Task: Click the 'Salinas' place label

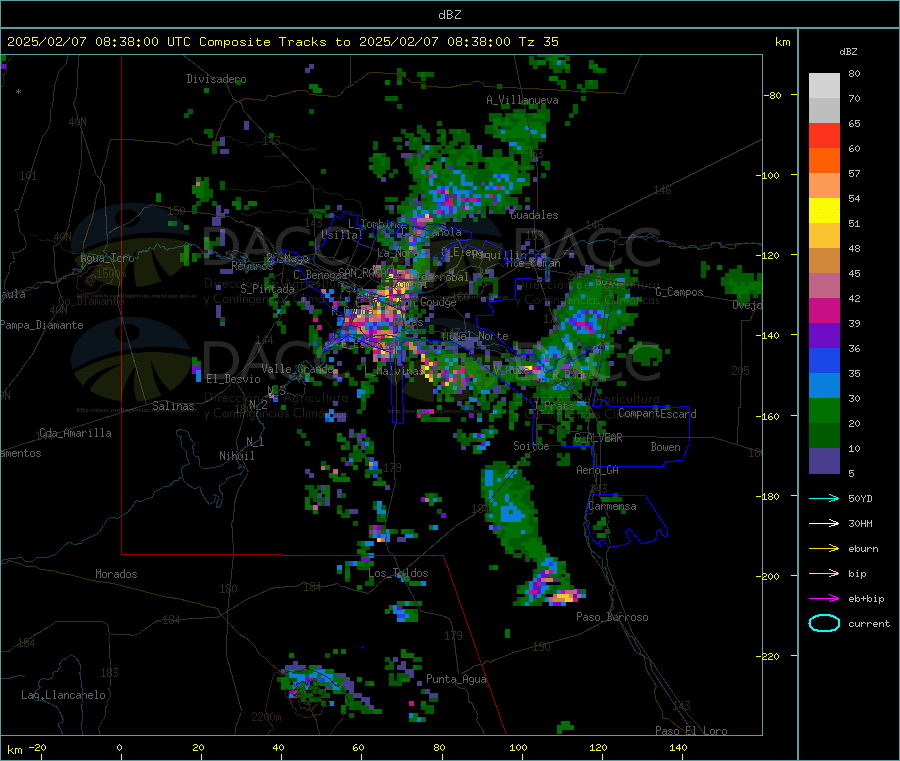Action: (x=173, y=406)
